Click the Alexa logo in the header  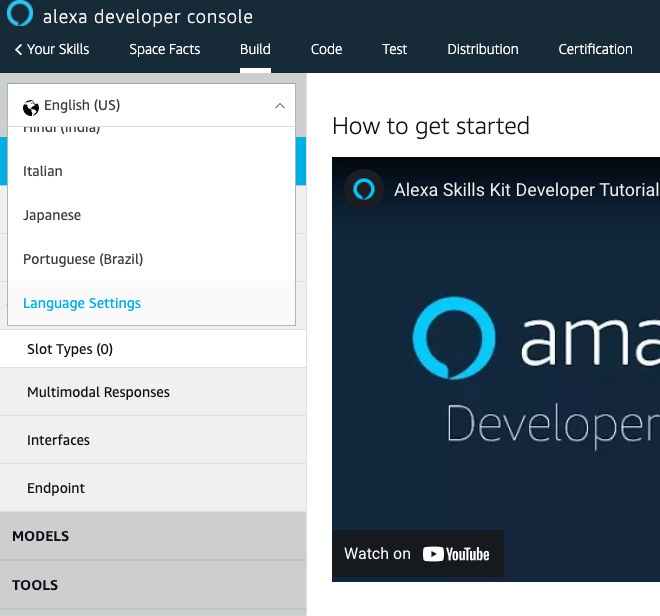tap(20, 15)
